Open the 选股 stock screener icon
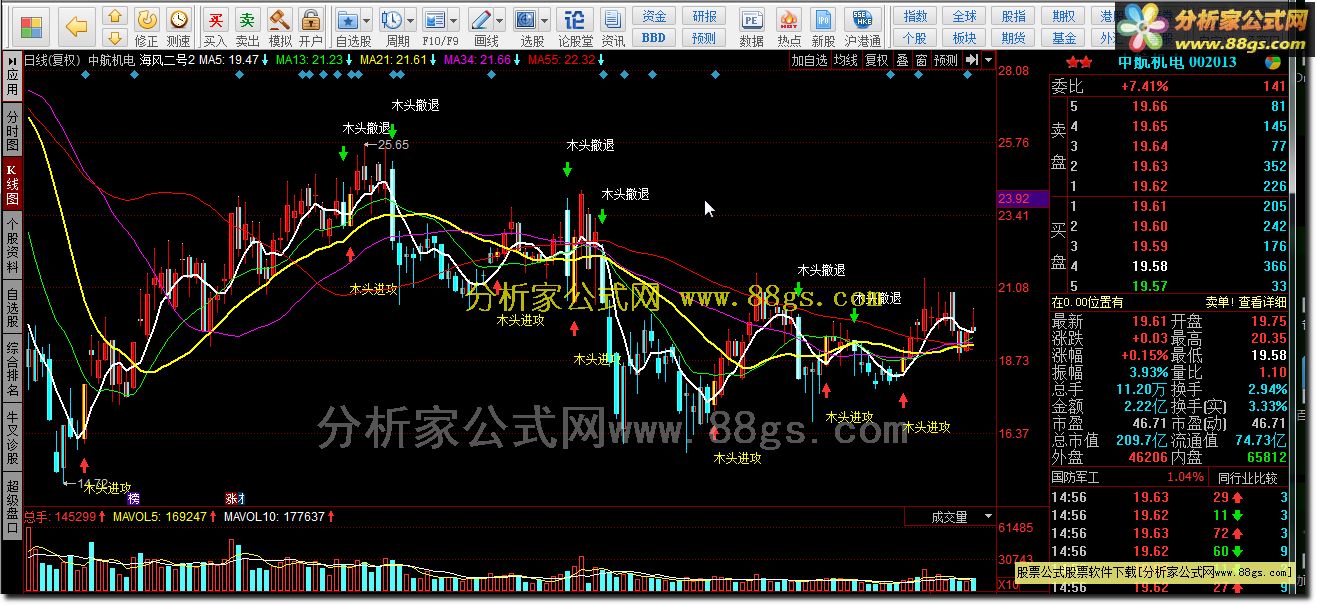1317x605 pixels. (x=526, y=20)
